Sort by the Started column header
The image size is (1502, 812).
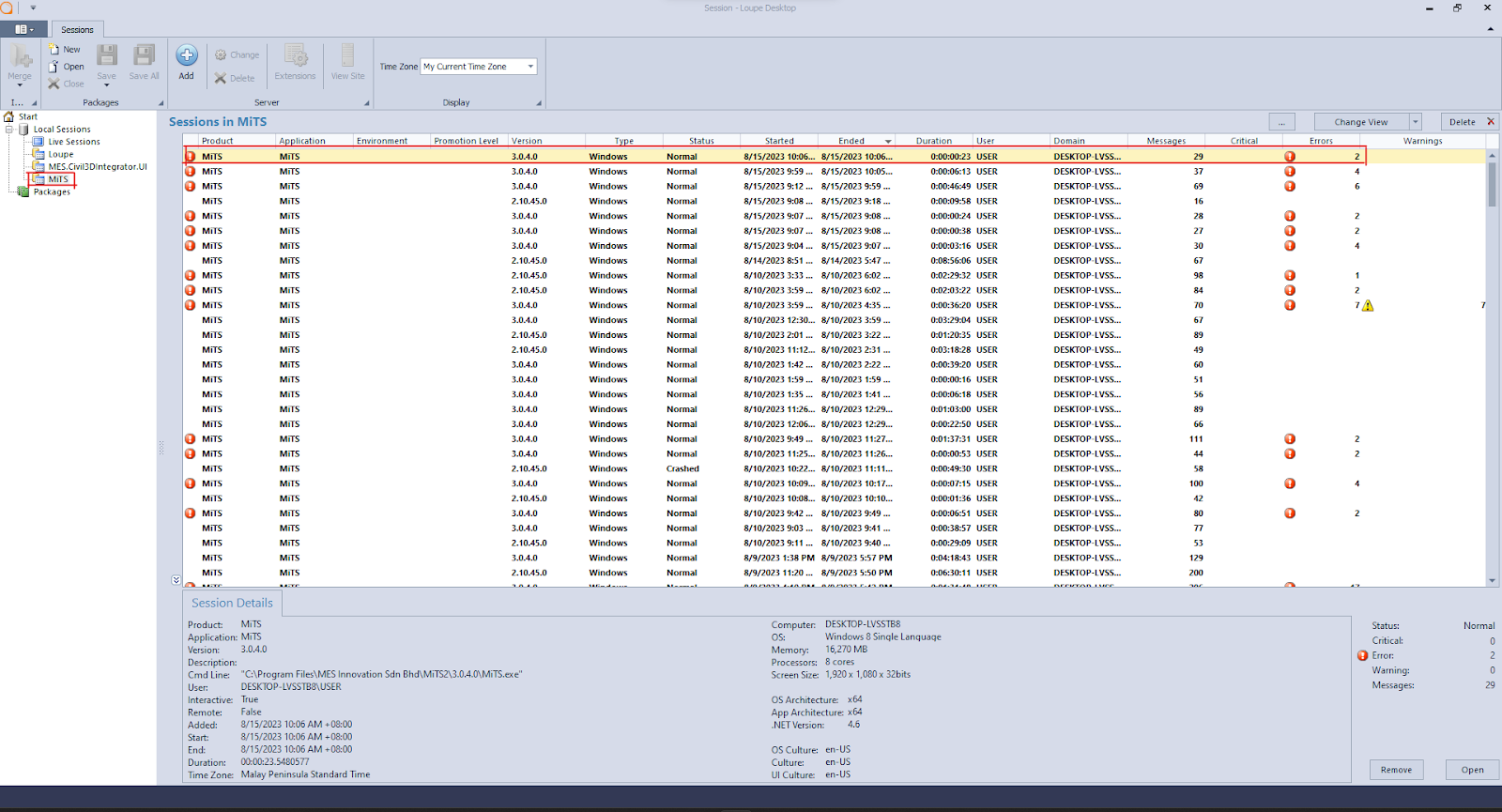[779, 141]
